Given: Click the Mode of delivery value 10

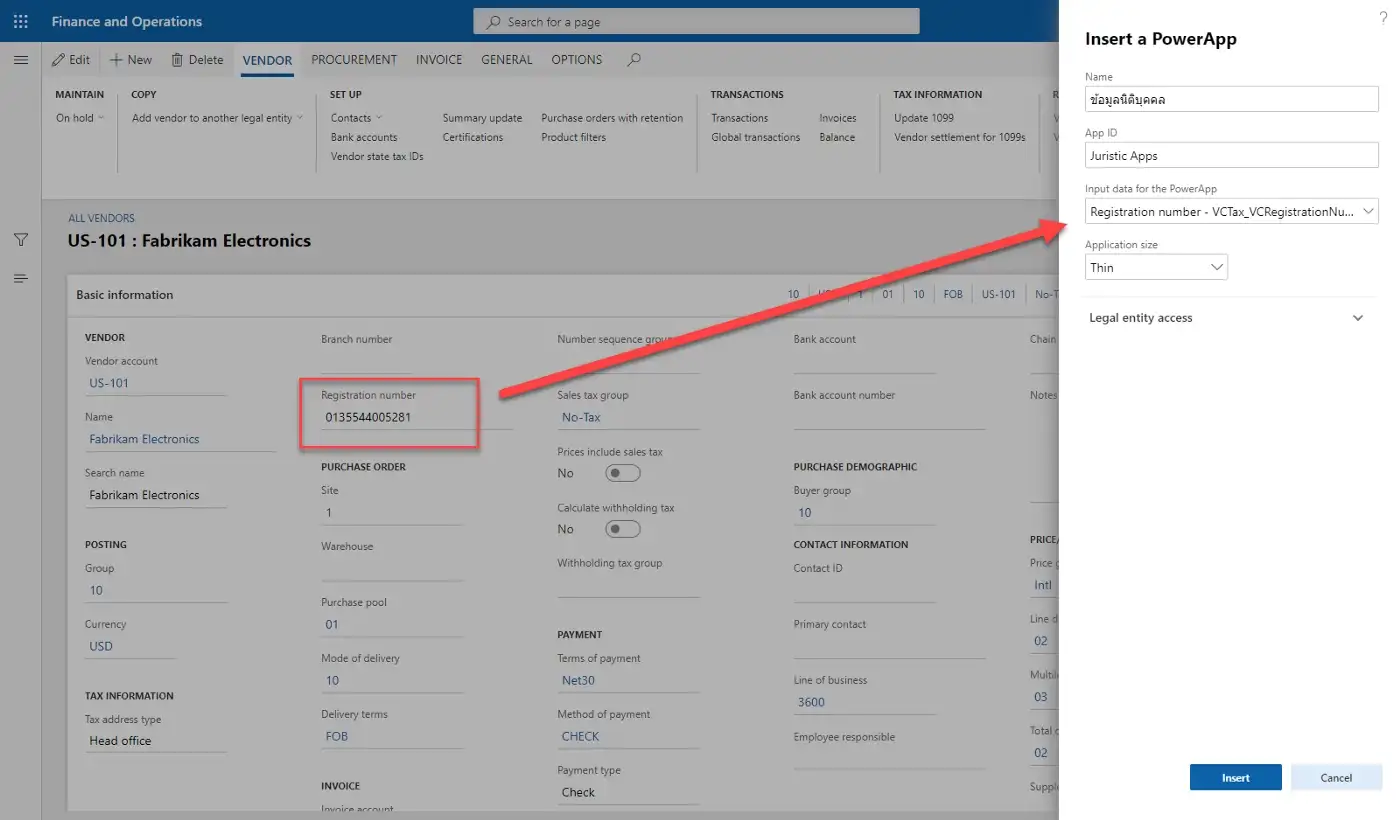Looking at the screenshot, I should tap(332, 680).
